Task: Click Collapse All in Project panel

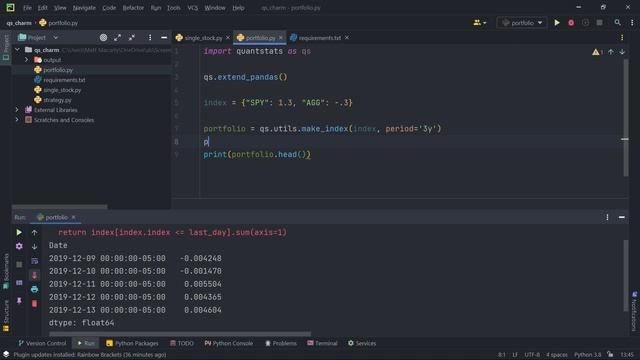Action: (132, 38)
